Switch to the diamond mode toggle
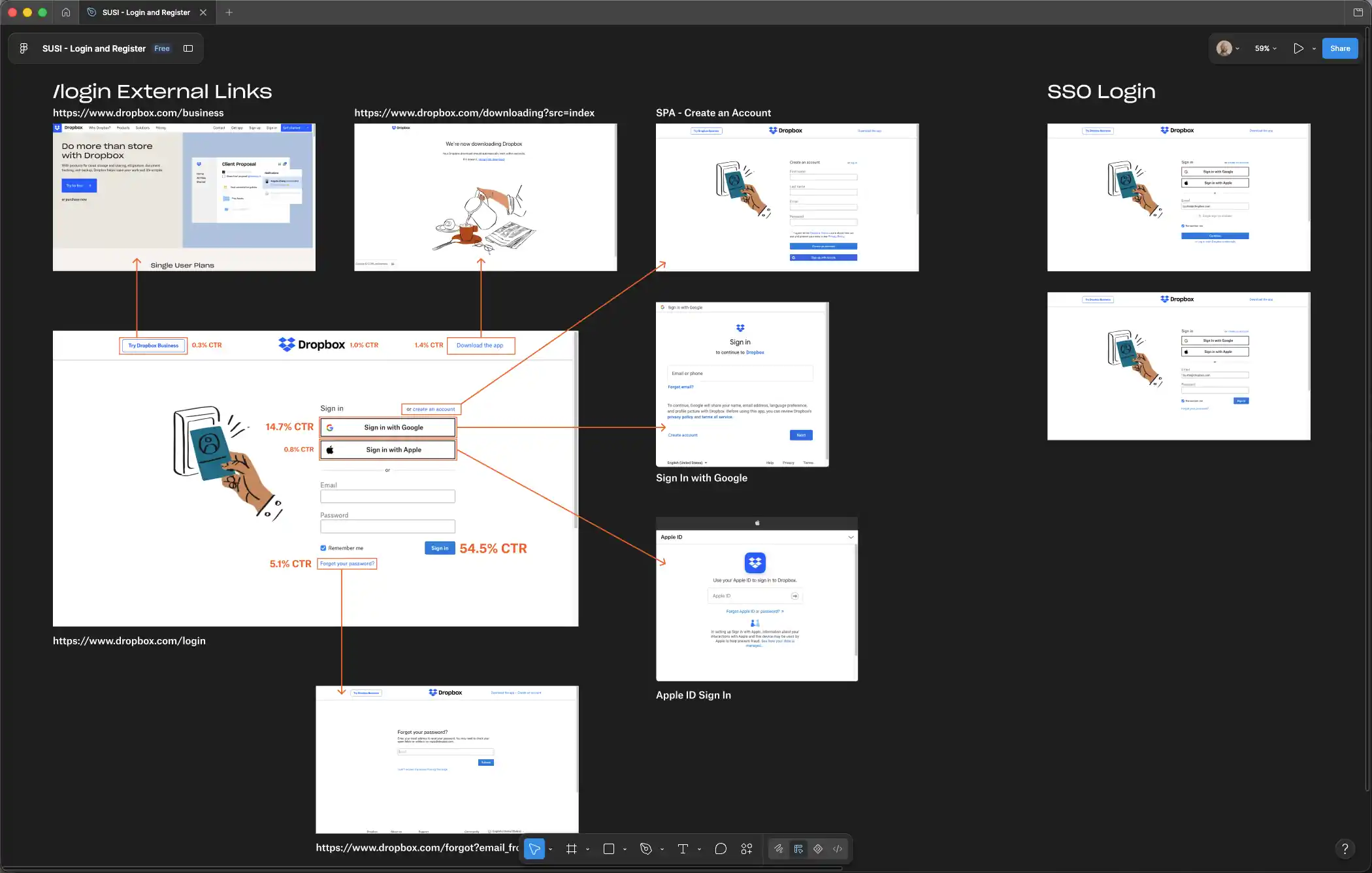The width and height of the screenshot is (1372, 873). (x=818, y=849)
